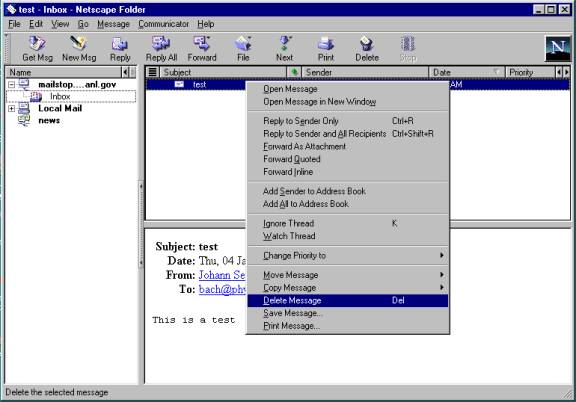Click the right column-scroll arrow beside Priority
The width and height of the screenshot is (576, 402).
pos(566,72)
